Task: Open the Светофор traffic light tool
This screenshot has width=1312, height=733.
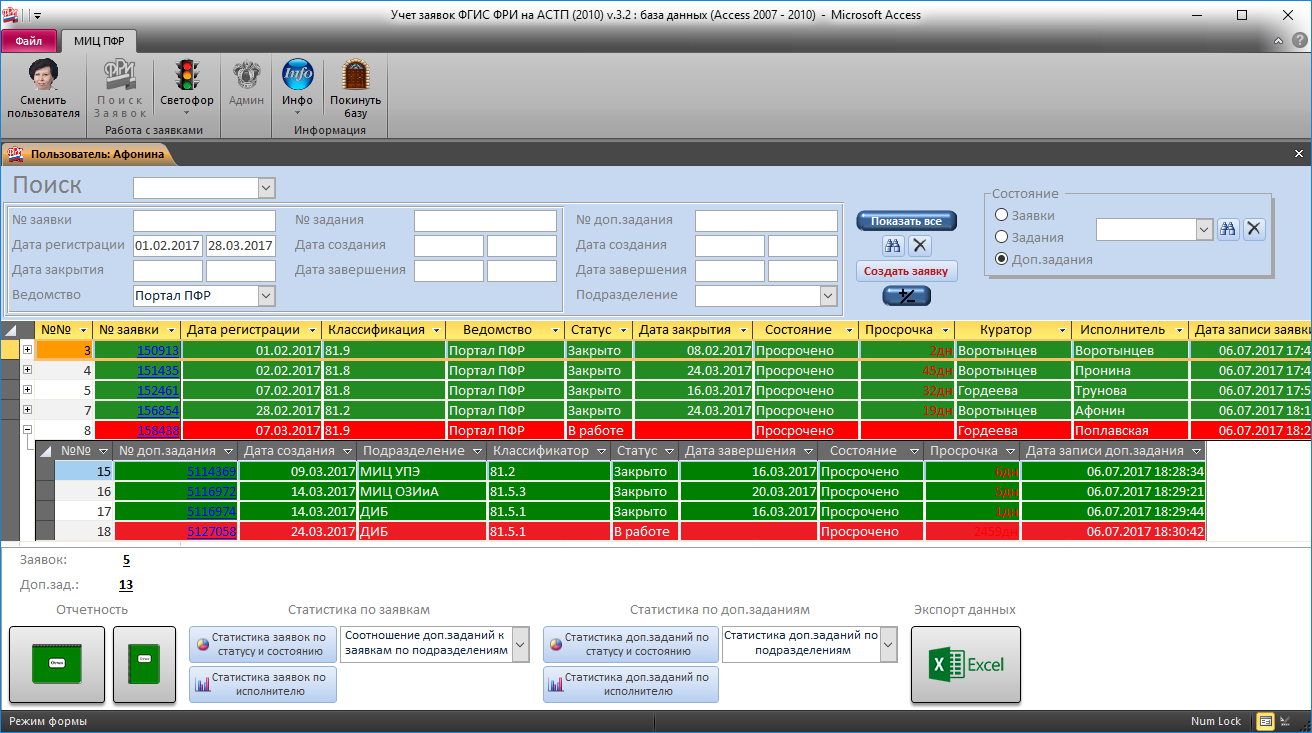Action: point(186,76)
